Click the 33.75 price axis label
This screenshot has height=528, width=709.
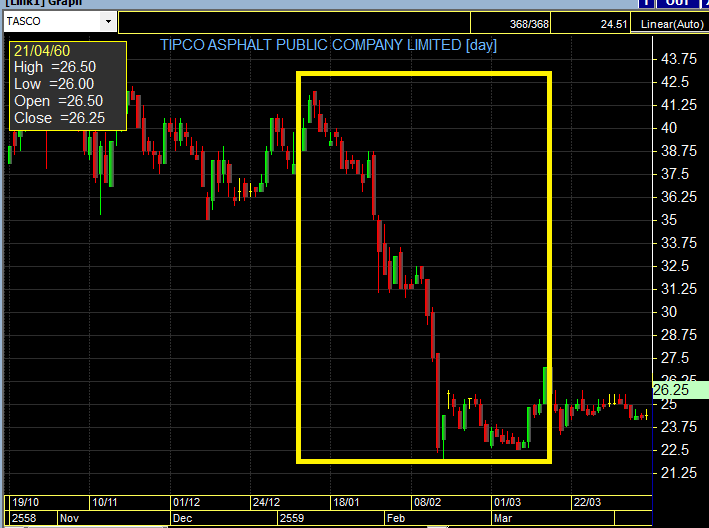679,243
